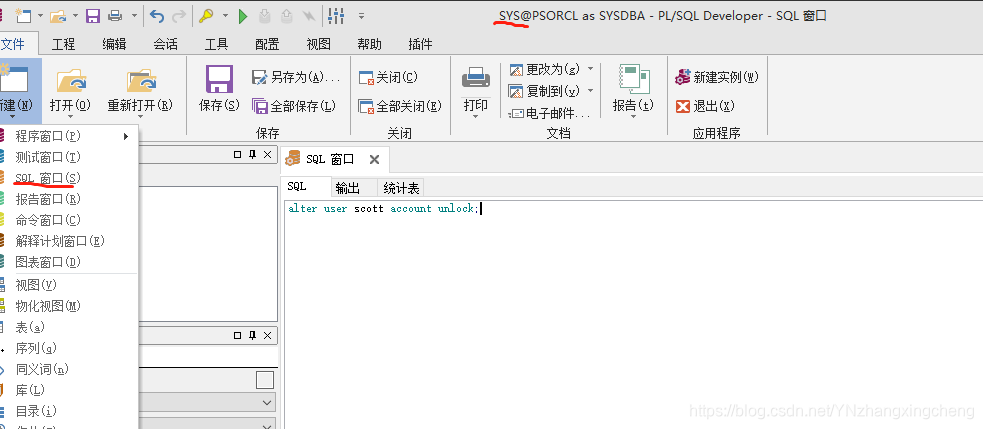This screenshot has width=983, height=429.
Task: Click the 重新打开(R) ribbon button
Action: click(x=140, y=92)
